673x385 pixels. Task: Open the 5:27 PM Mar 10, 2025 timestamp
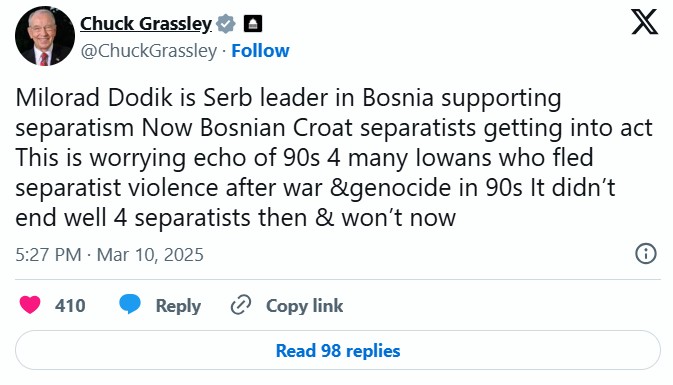pos(109,255)
